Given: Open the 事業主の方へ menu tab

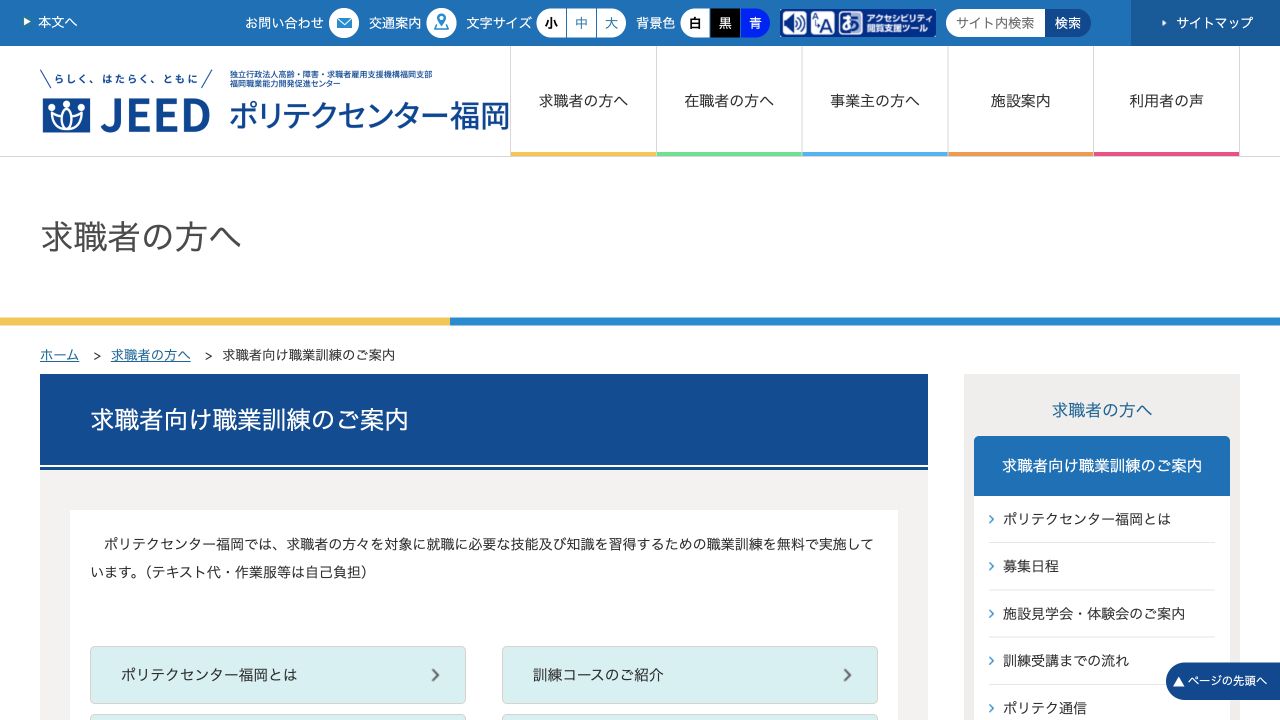Looking at the screenshot, I should tap(875, 101).
